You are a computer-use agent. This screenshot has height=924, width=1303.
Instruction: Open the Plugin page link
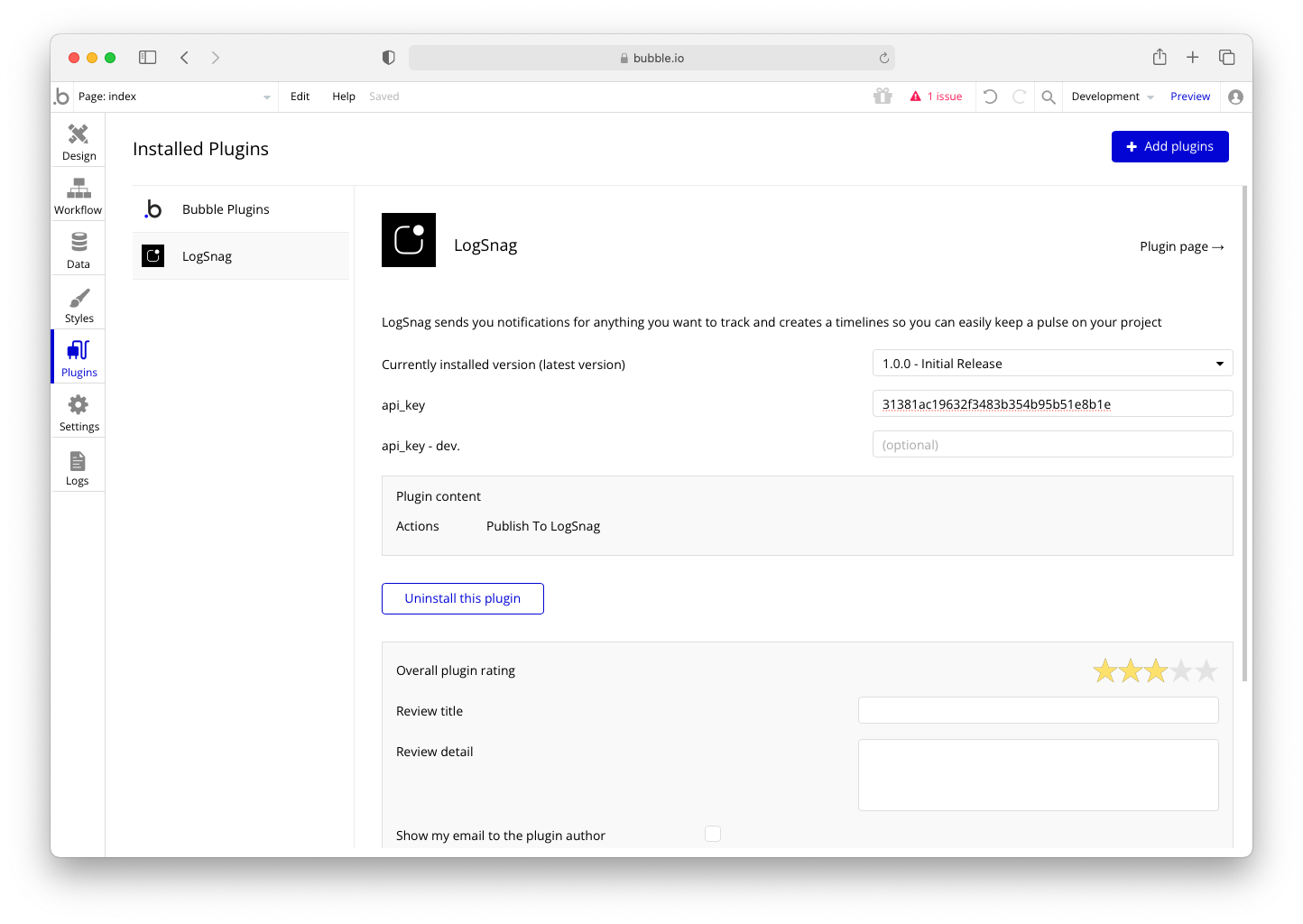pyautogui.click(x=1182, y=246)
